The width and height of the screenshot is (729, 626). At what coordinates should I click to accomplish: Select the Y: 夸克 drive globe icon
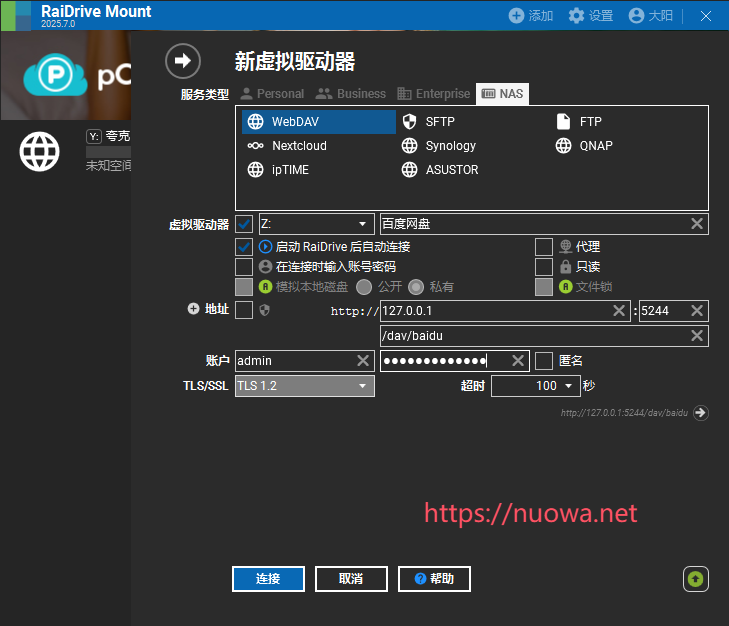point(40,152)
